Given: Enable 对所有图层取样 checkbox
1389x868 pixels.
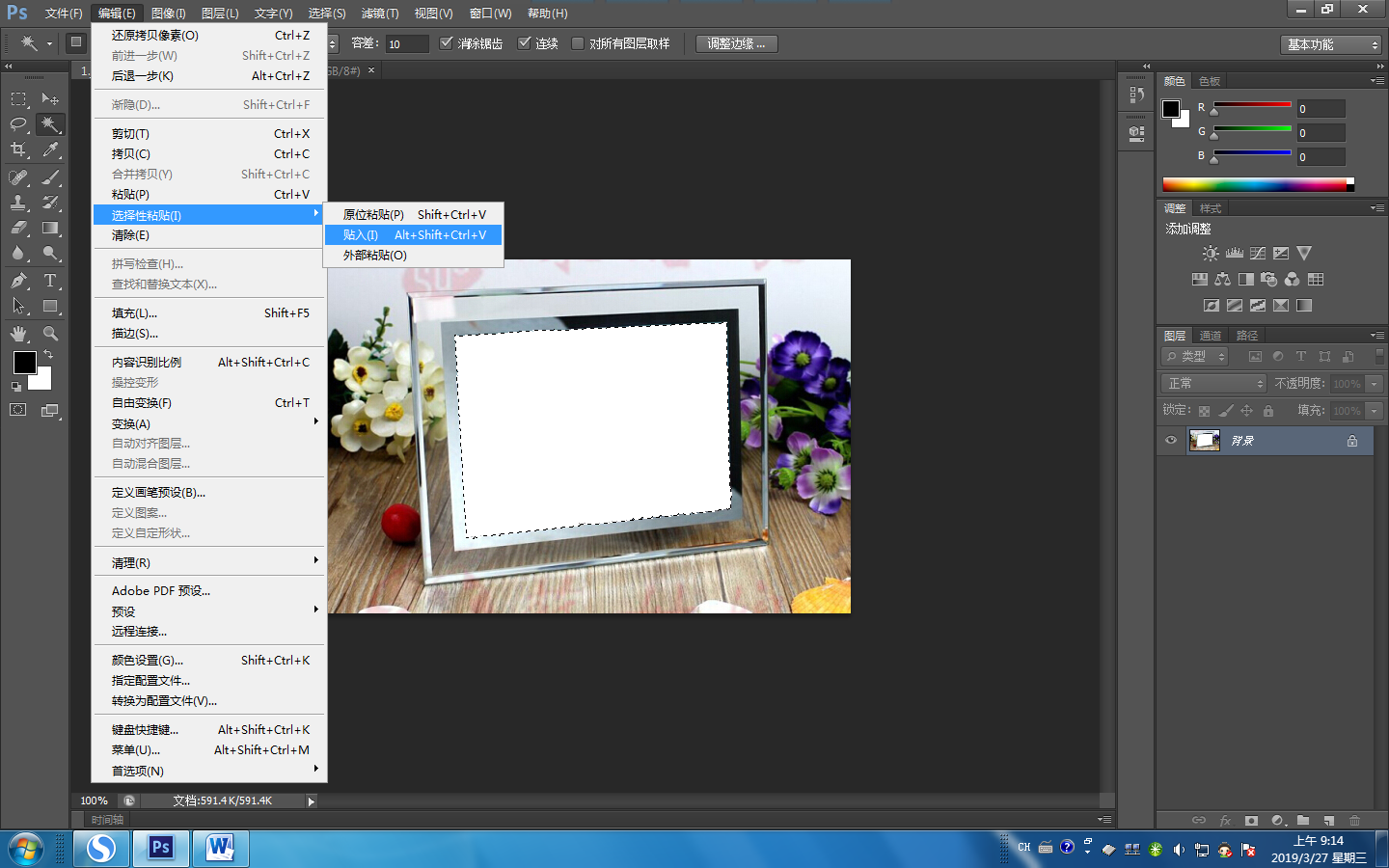Looking at the screenshot, I should coord(578,43).
